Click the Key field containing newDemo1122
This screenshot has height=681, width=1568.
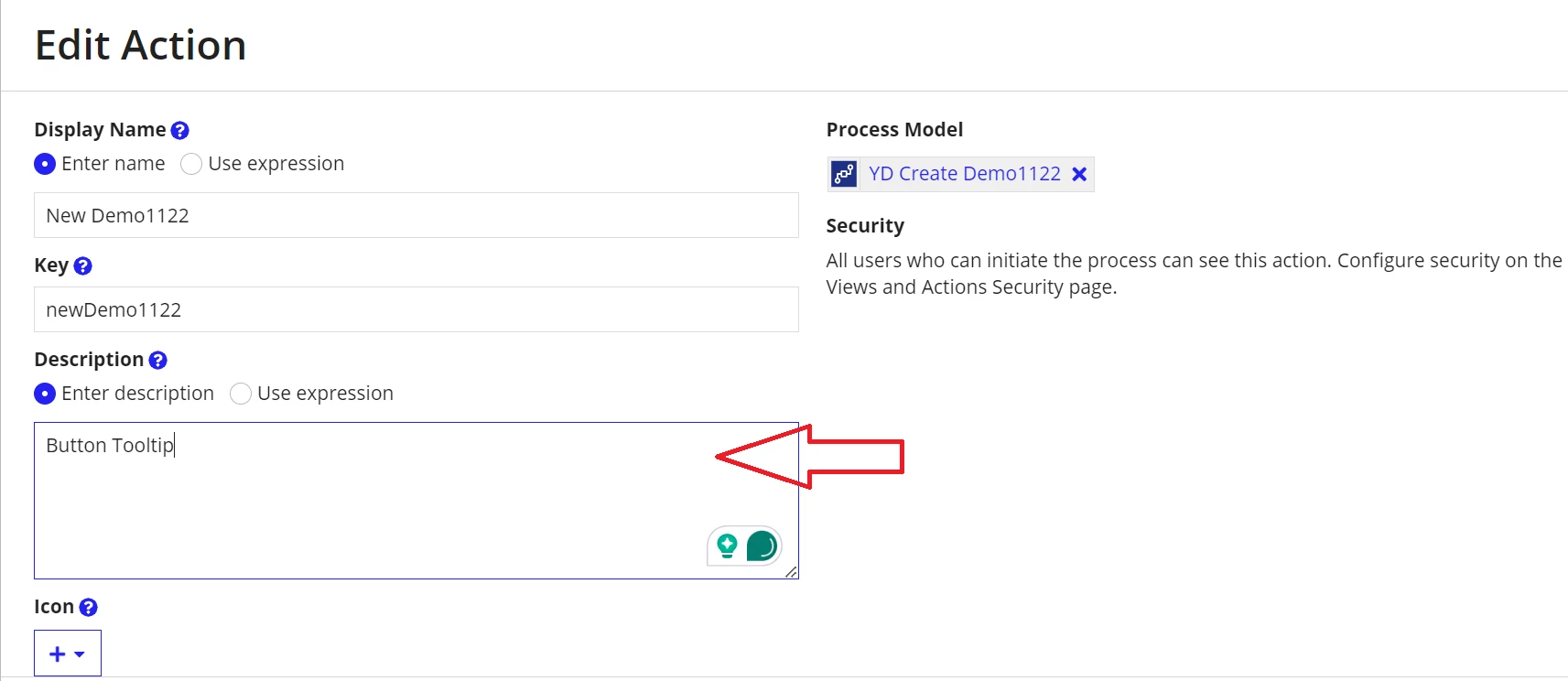[x=416, y=309]
